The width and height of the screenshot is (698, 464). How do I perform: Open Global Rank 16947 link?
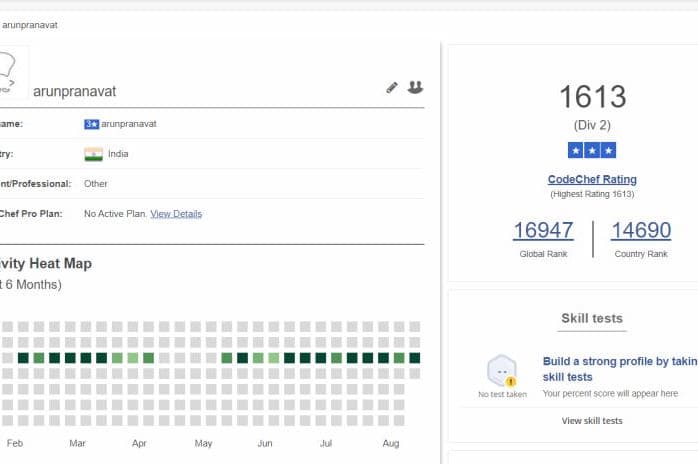click(543, 230)
